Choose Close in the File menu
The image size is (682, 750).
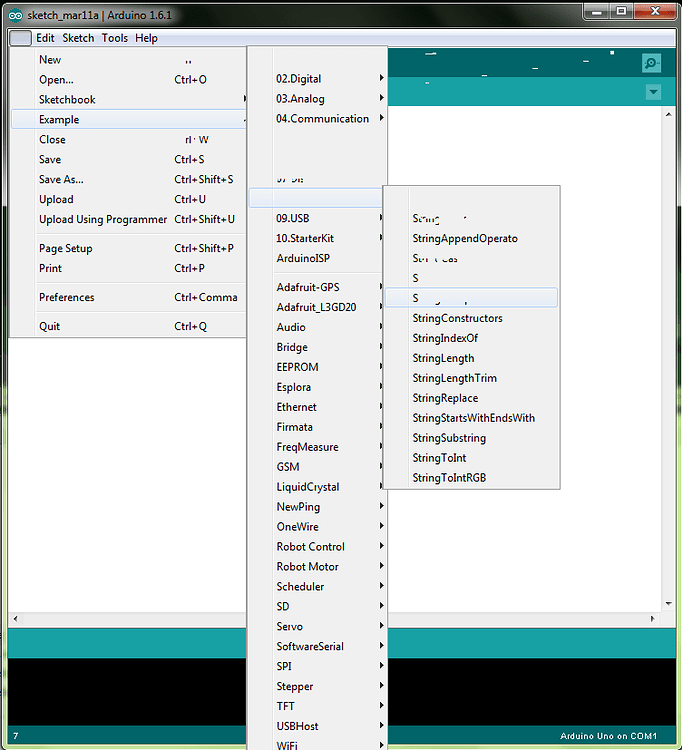coord(128,140)
